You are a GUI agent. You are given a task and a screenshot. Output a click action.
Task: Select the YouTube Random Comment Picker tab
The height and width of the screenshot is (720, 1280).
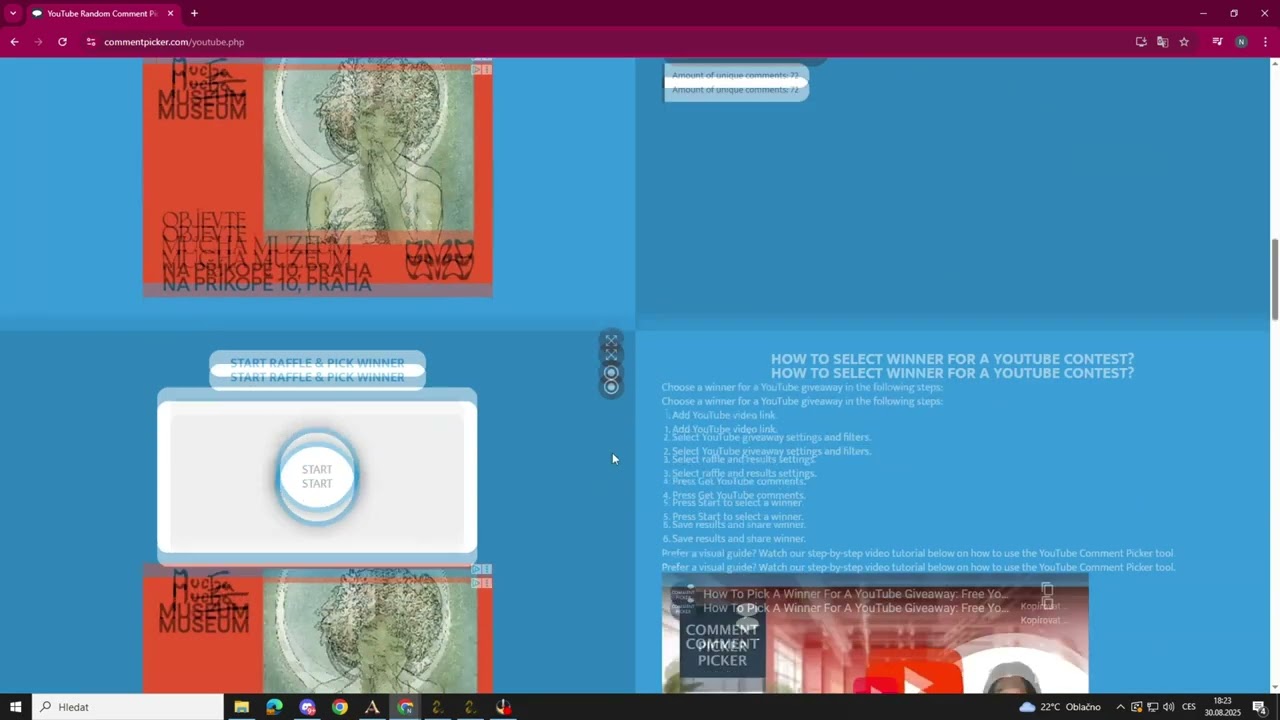tap(103, 14)
